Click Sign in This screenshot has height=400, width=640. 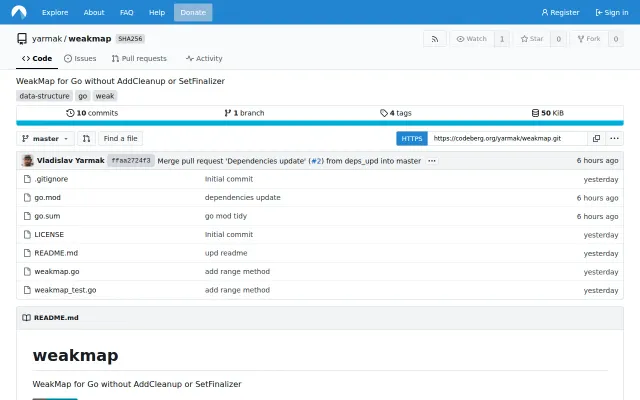pos(612,12)
